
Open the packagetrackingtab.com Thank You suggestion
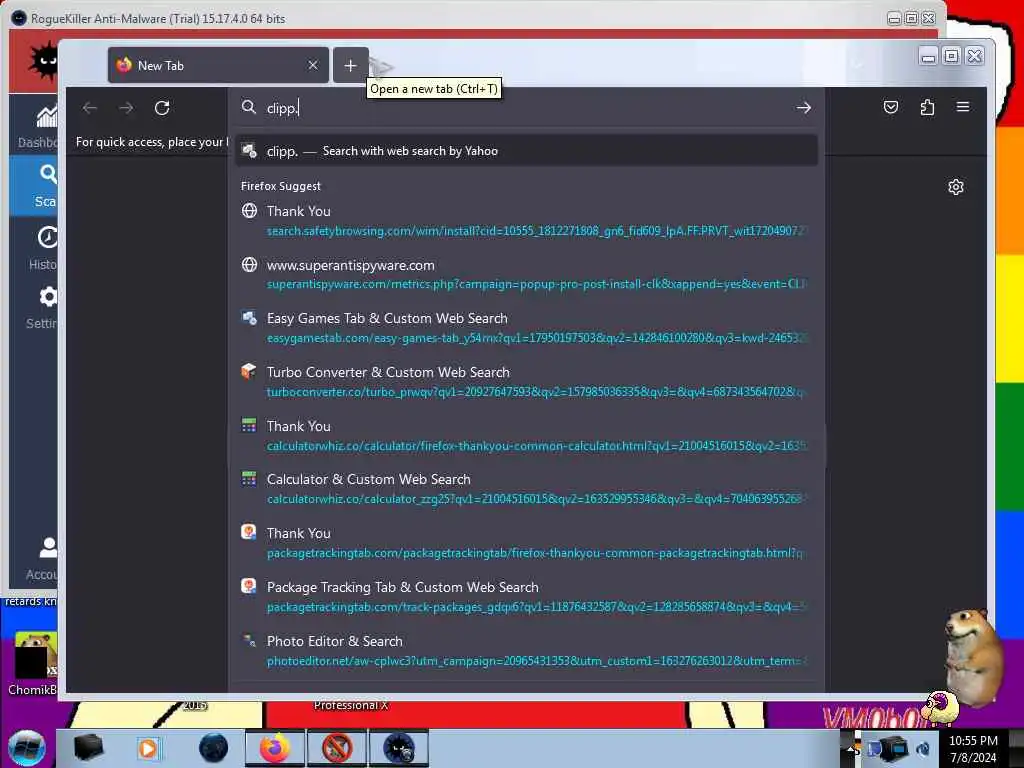click(526, 543)
